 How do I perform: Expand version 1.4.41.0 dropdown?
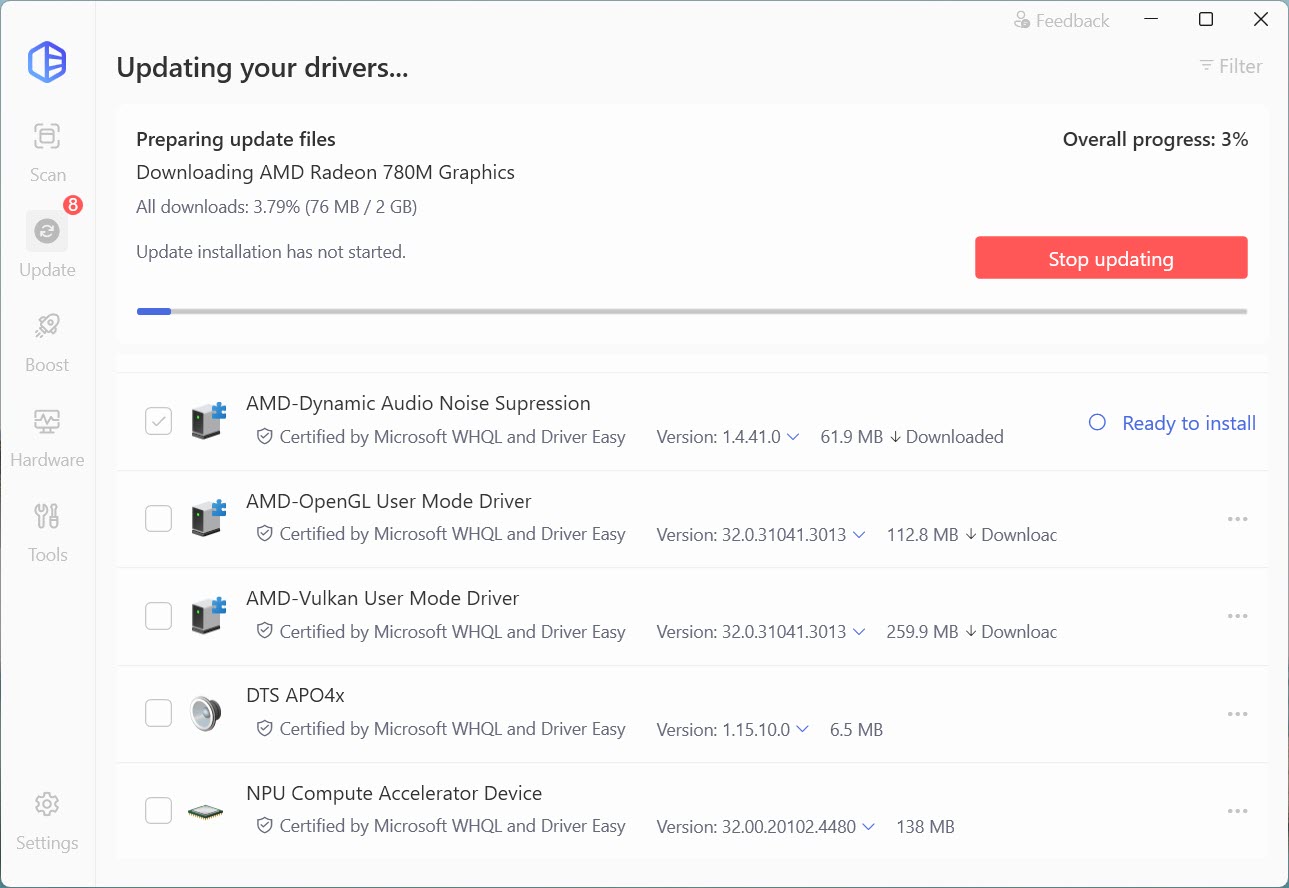tap(793, 437)
